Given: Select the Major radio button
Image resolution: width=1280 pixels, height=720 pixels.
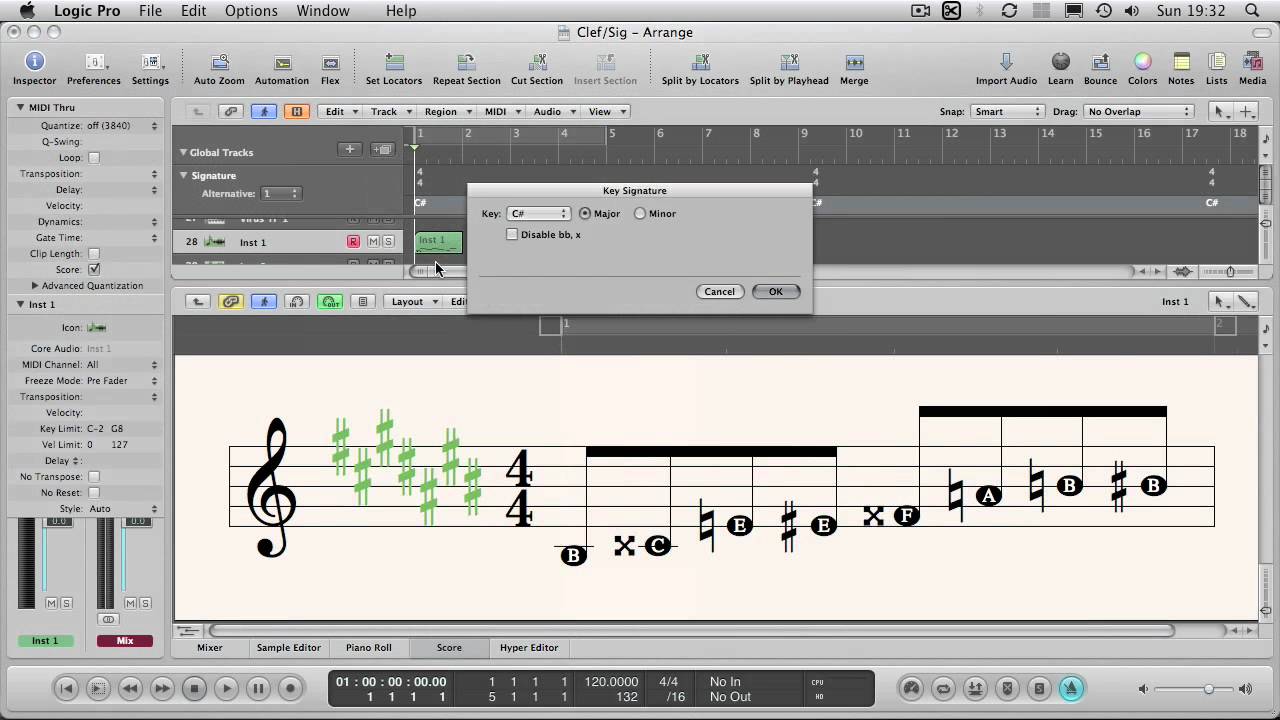Looking at the screenshot, I should [x=585, y=213].
